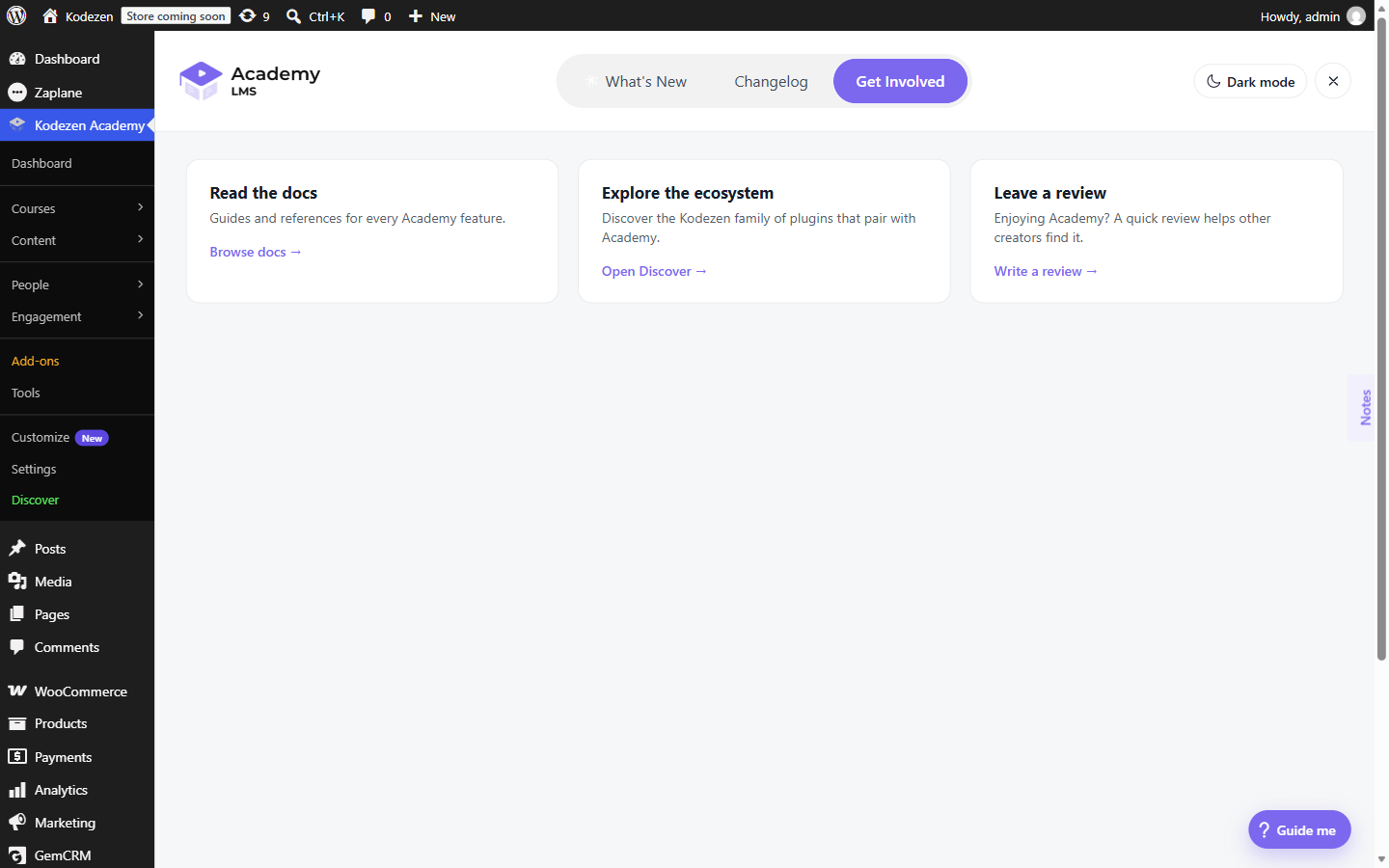The width and height of the screenshot is (1389, 868).
Task: Click the plus New icon in admin bar
Action: point(416,15)
